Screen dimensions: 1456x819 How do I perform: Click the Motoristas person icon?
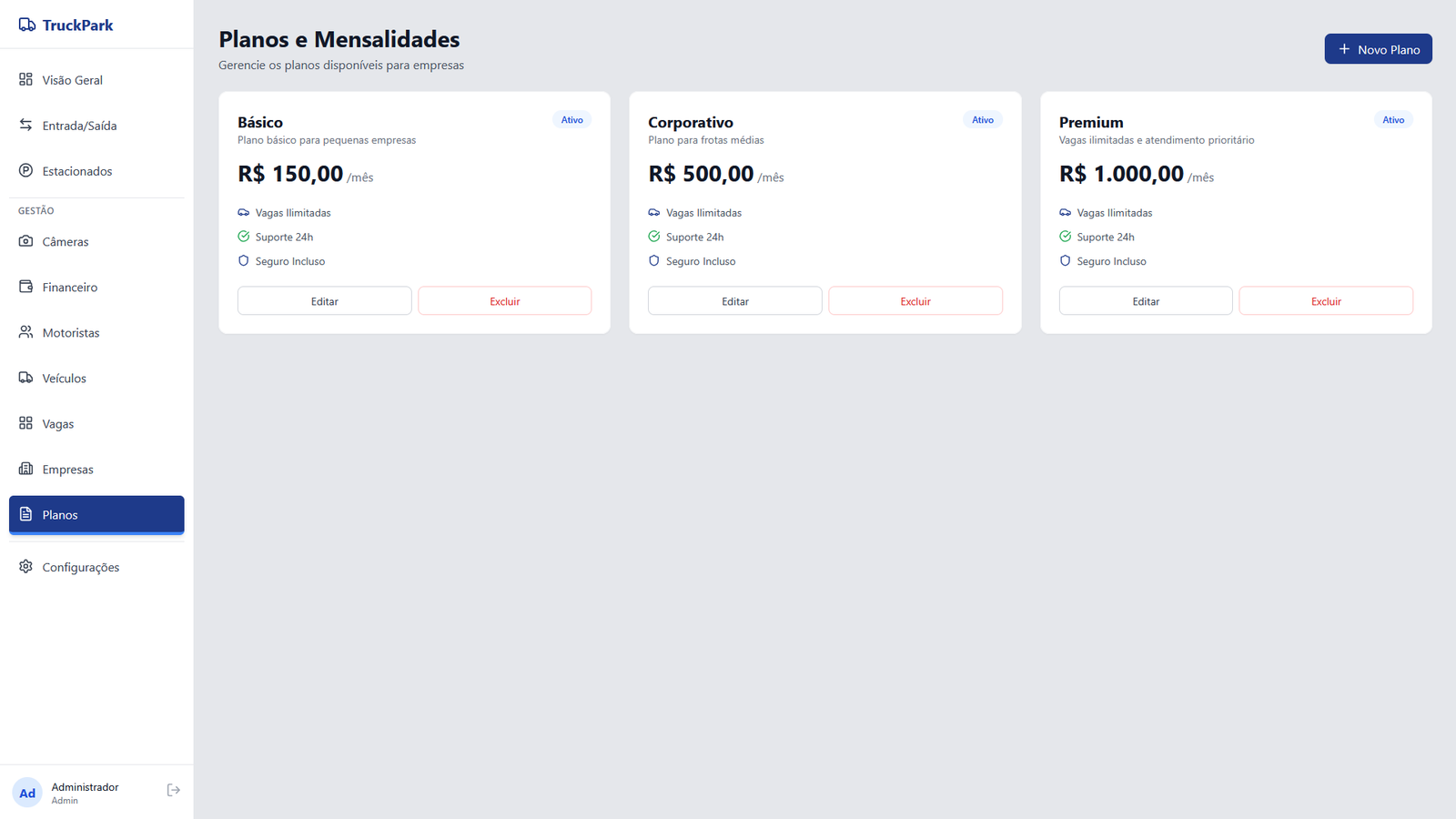point(25,332)
